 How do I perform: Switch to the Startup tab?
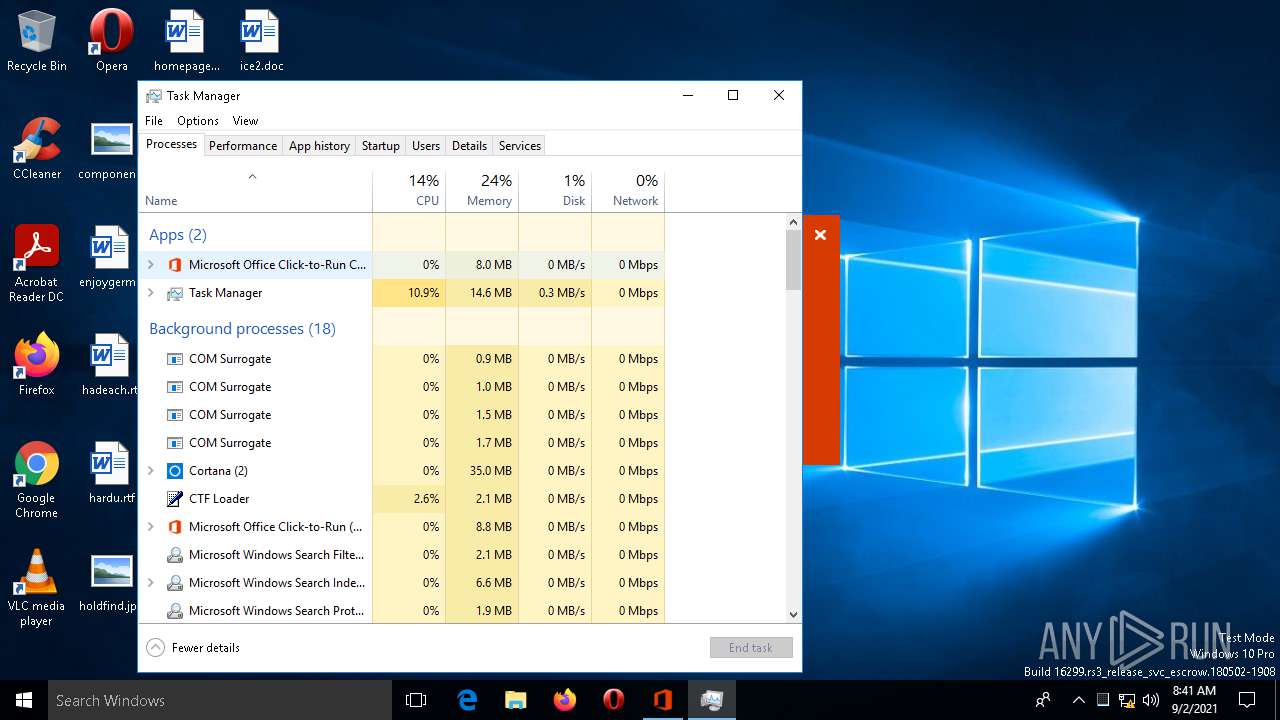381,146
